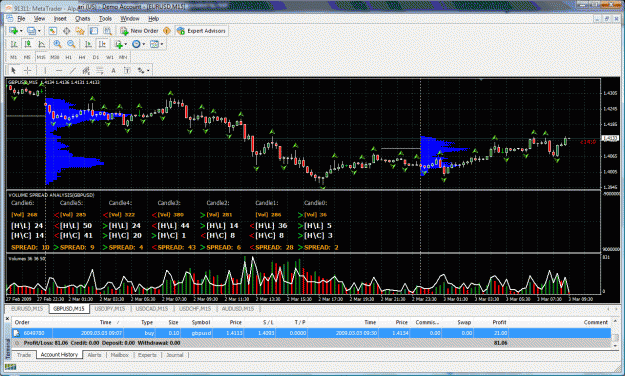Image resolution: width=625 pixels, height=376 pixels.
Task: Switch to the AUDUSD,M15 chart tab
Action: [238, 309]
